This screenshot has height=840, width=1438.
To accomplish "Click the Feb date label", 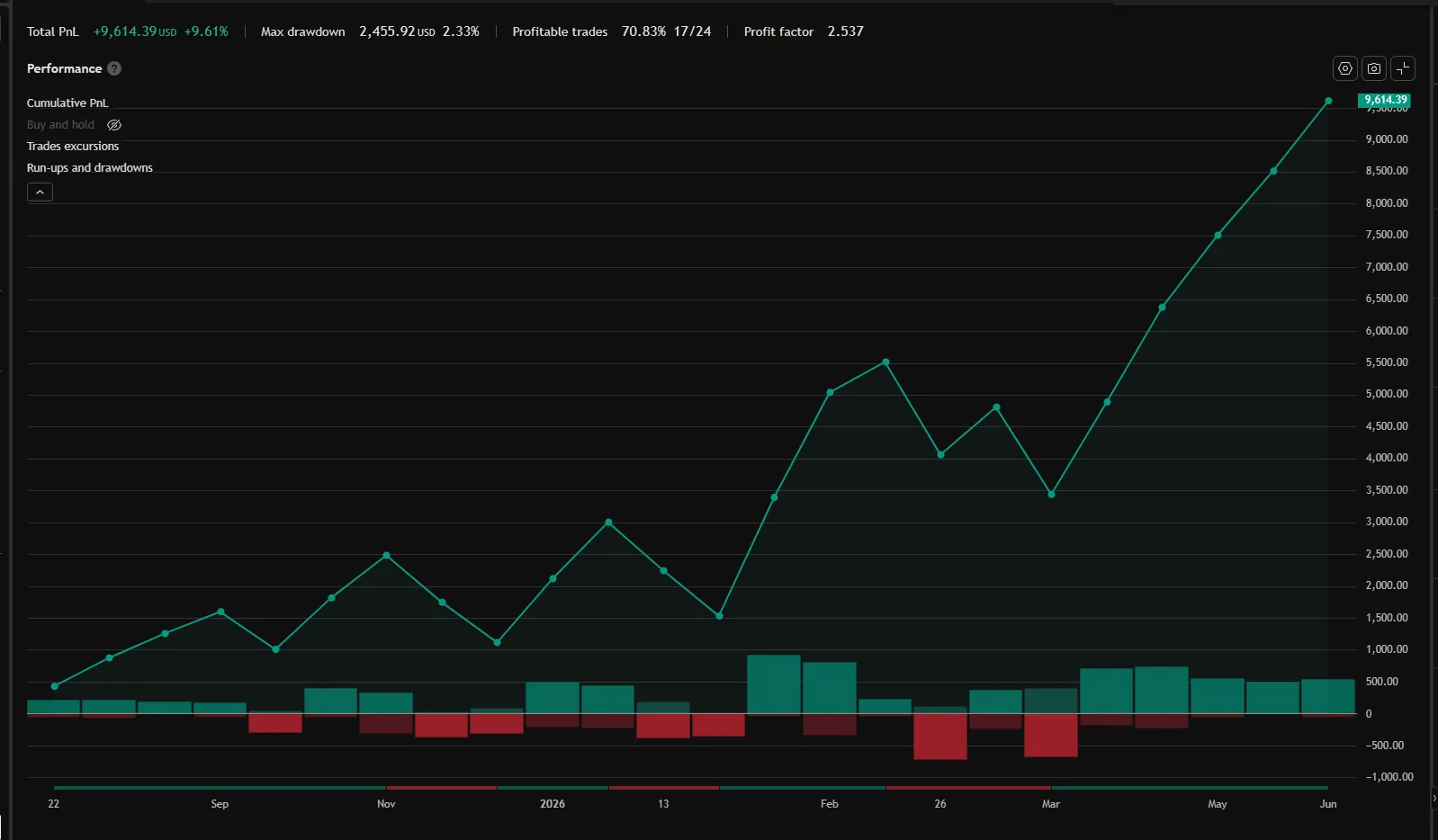I will (x=830, y=804).
